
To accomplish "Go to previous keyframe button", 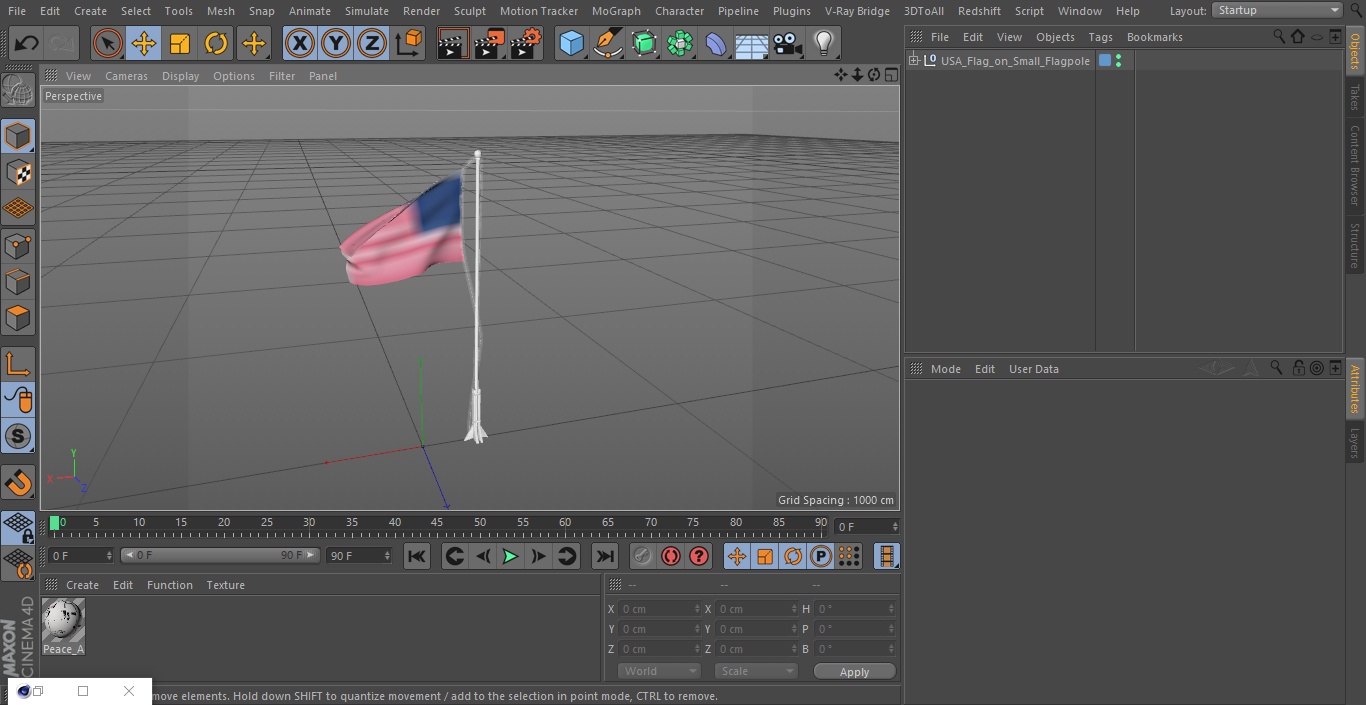I will pos(454,556).
